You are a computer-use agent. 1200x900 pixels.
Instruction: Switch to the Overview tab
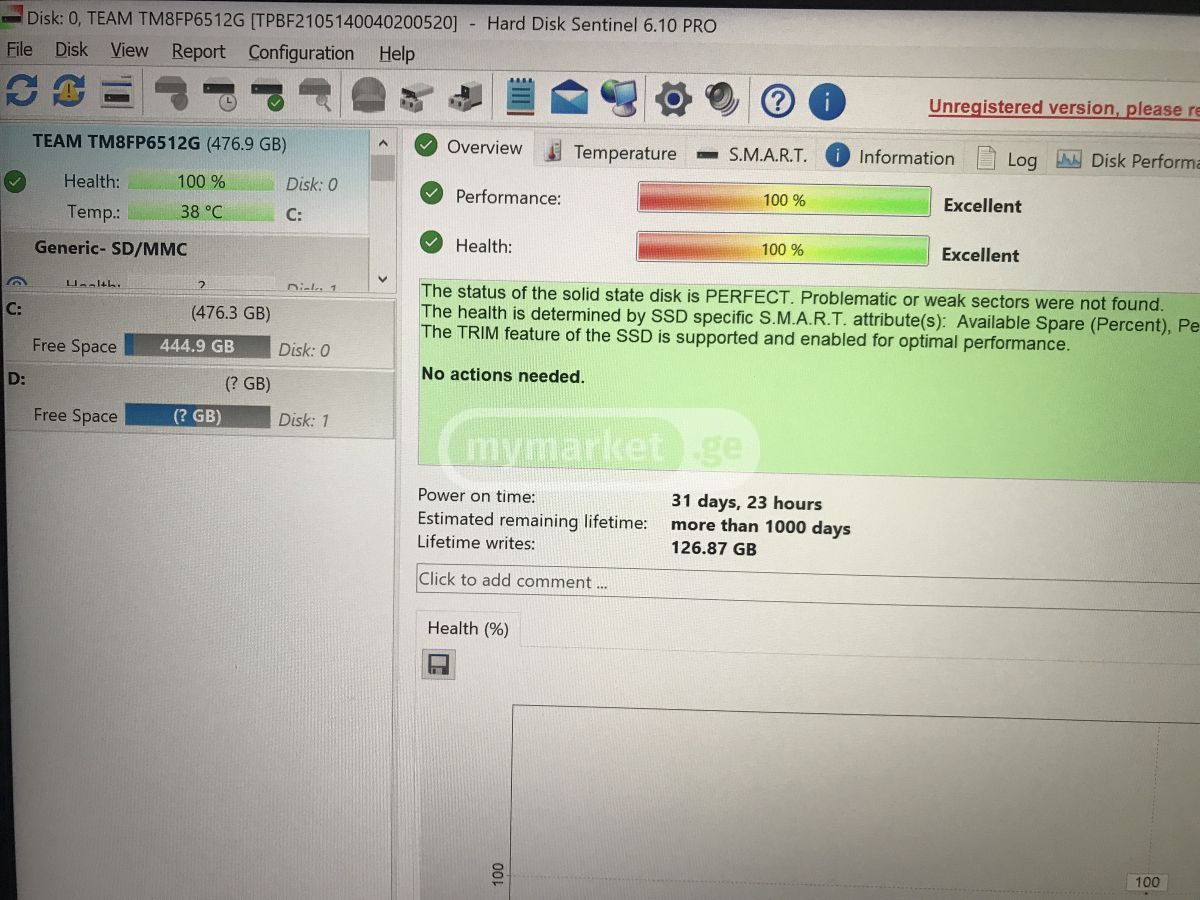pyautogui.click(x=469, y=147)
